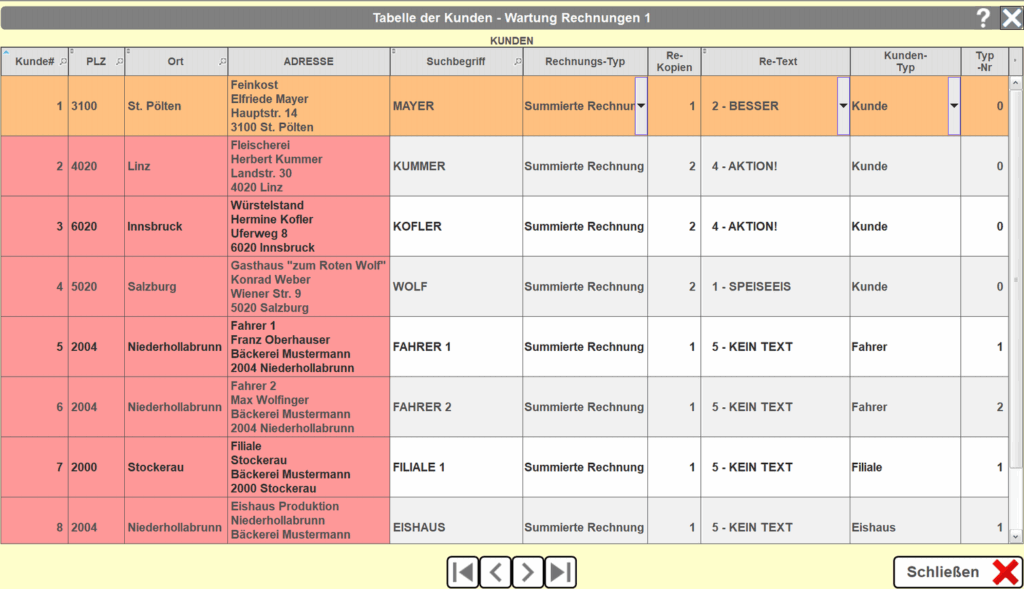Click the search icon in the Ort header

tap(223, 61)
